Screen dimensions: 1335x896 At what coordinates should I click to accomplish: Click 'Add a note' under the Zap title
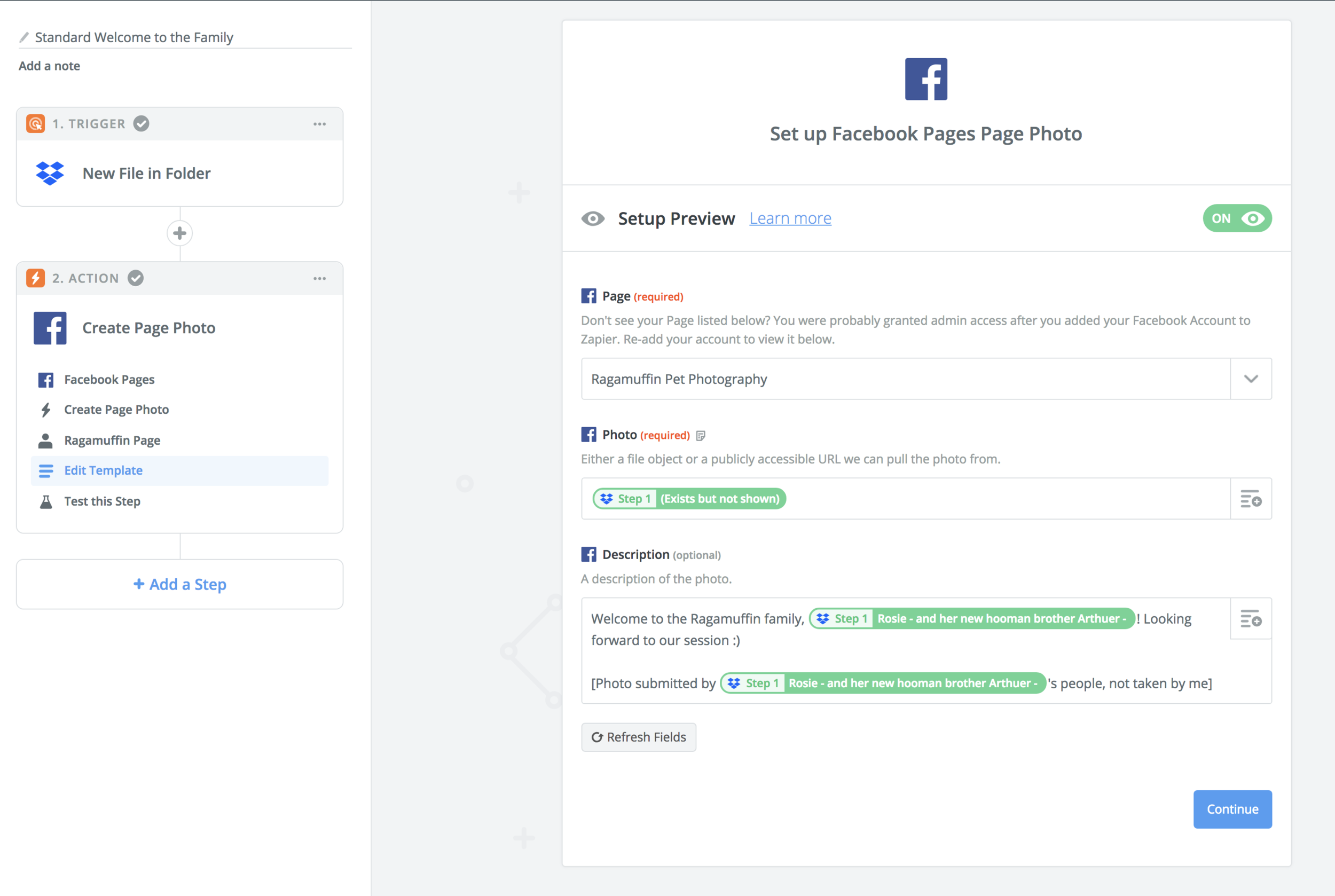coord(49,66)
